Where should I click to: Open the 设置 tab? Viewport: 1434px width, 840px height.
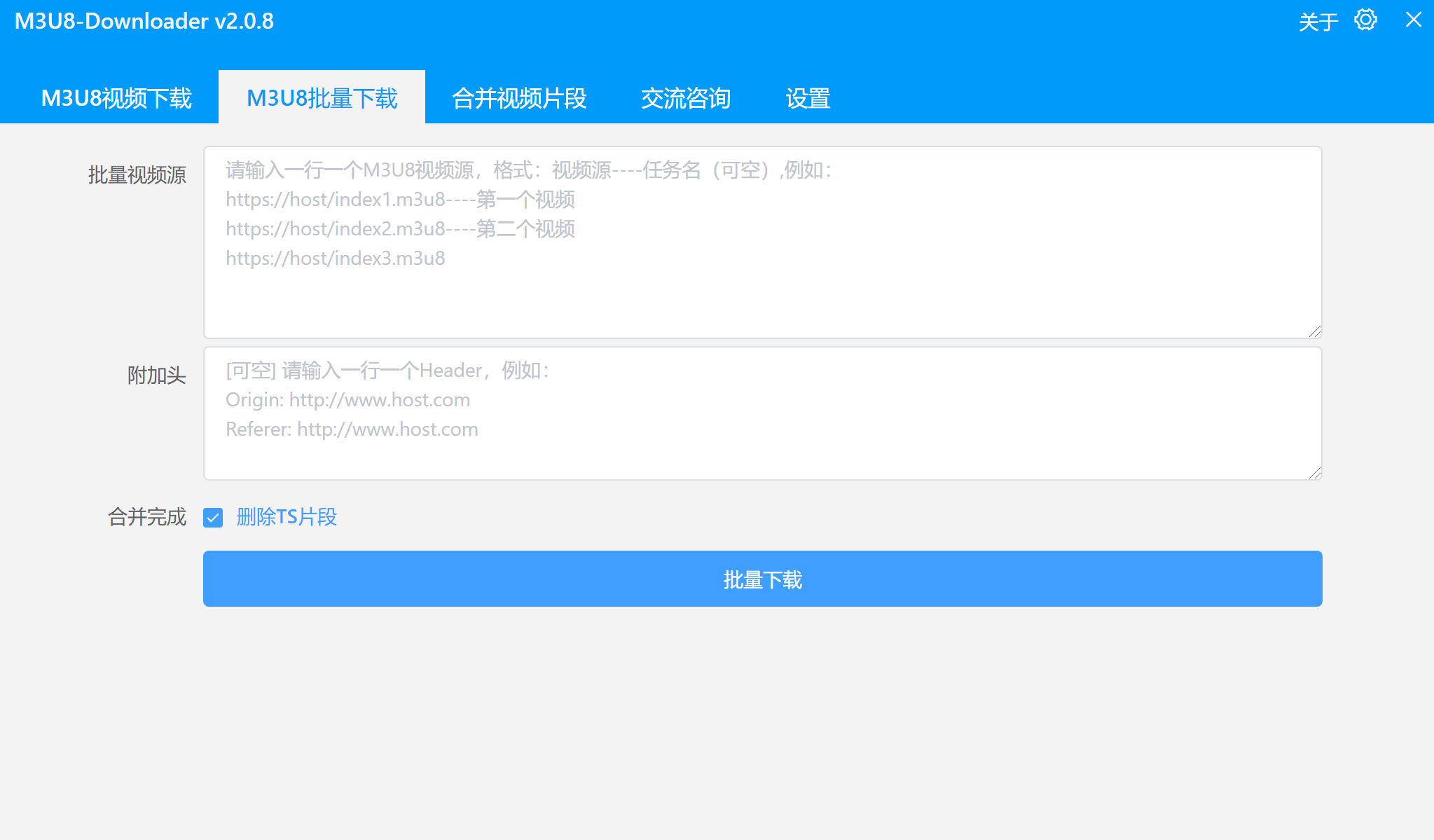tap(808, 98)
